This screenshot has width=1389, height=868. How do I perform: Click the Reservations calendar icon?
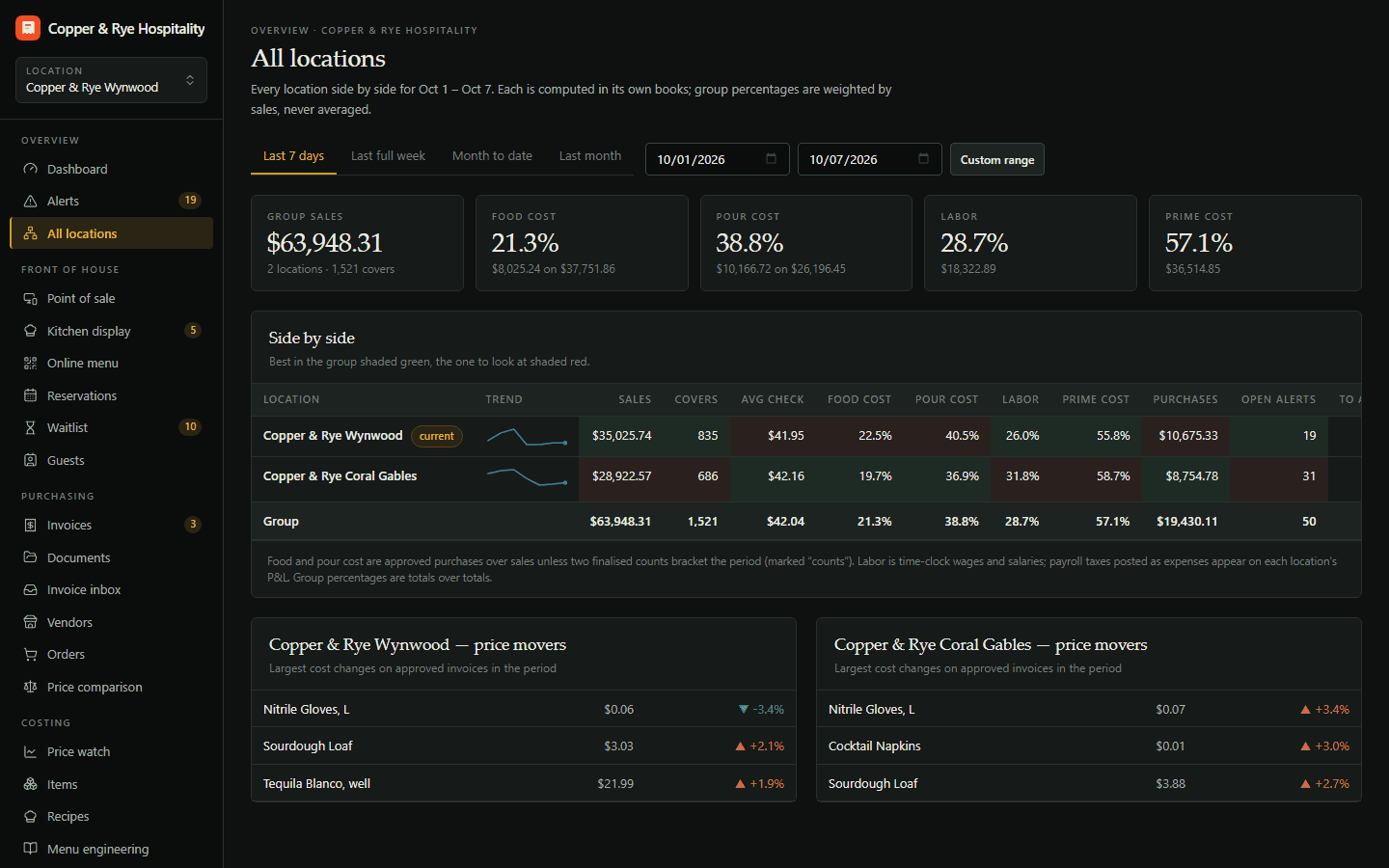pos(30,395)
